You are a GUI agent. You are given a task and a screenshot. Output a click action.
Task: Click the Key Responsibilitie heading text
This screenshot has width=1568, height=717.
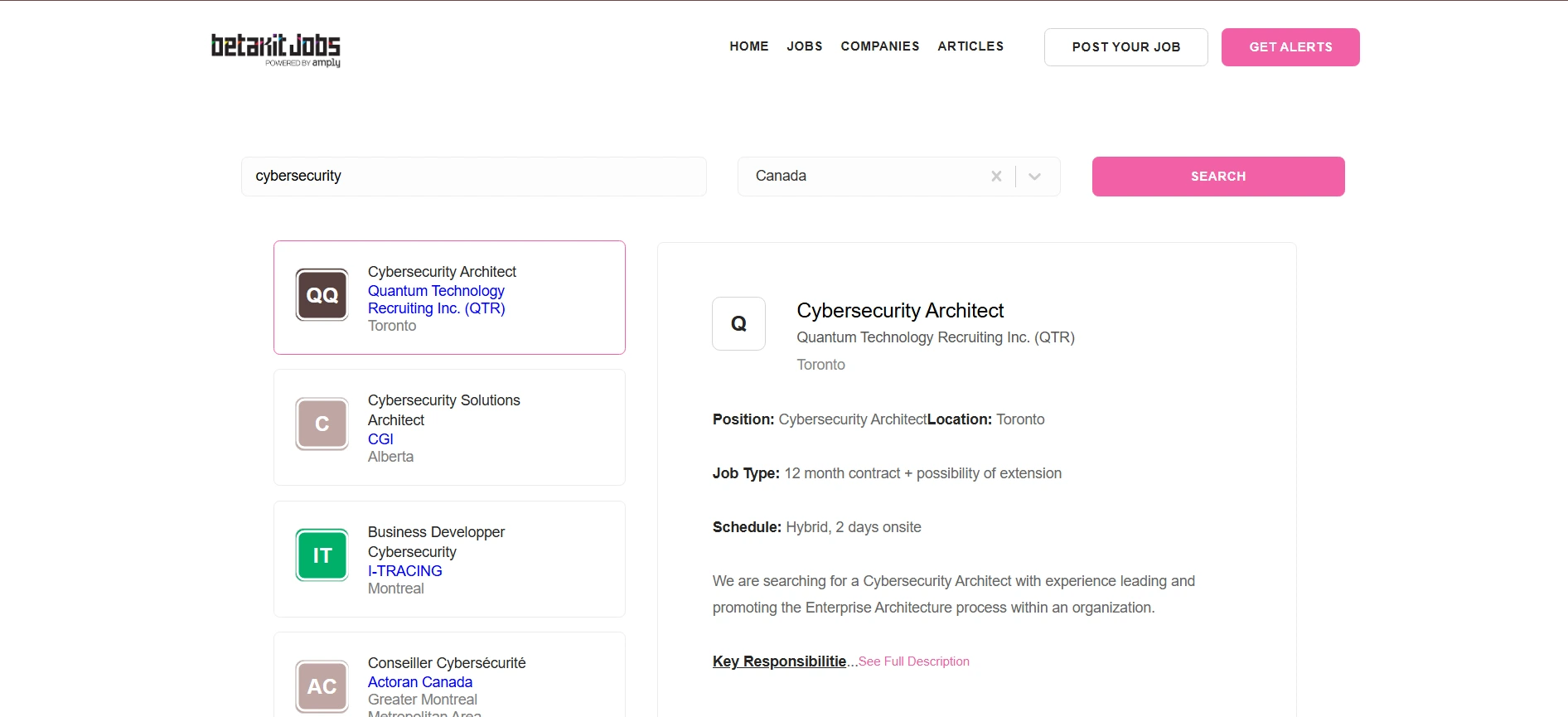click(779, 661)
